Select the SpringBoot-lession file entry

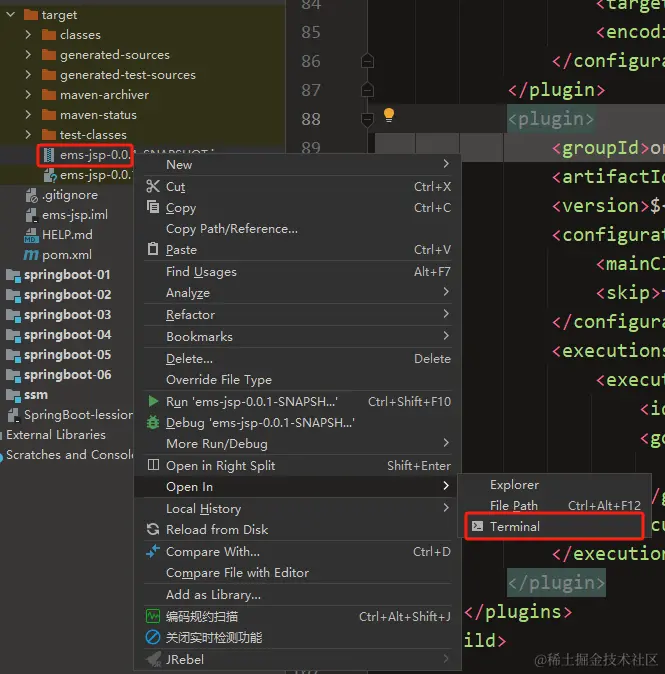(78, 415)
